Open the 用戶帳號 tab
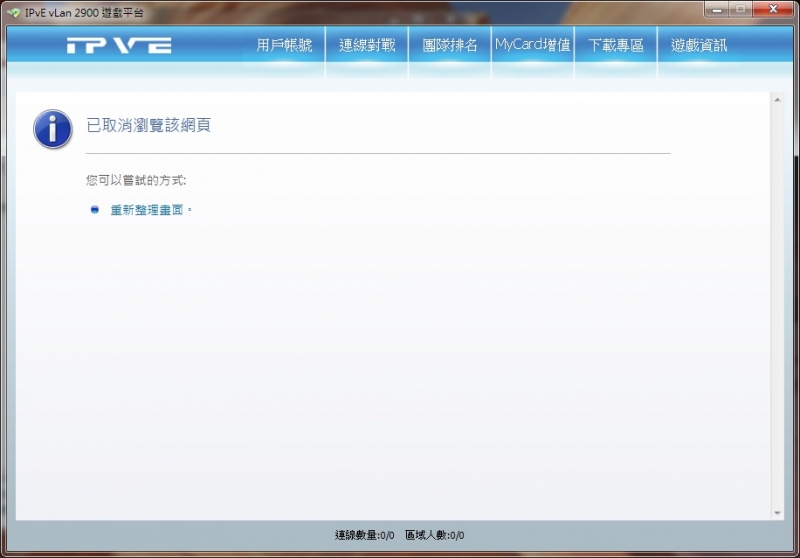The height and width of the screenshot is (558, 800). click(x=284, y=45)
